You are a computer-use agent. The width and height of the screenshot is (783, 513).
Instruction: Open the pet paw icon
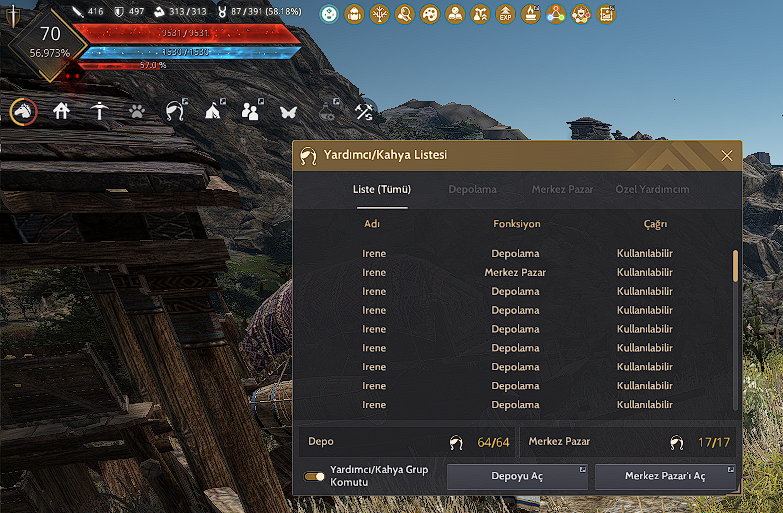tap(137, 111)
